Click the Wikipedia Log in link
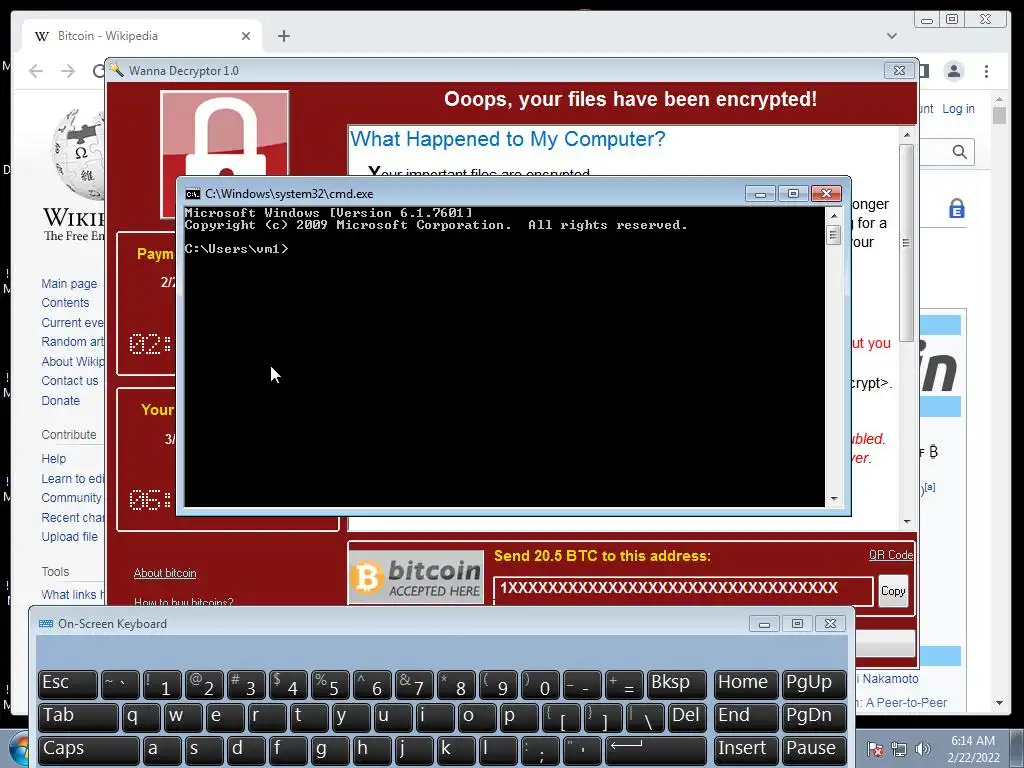Screen dimensions: 1024x768 (x=958, y=108)
